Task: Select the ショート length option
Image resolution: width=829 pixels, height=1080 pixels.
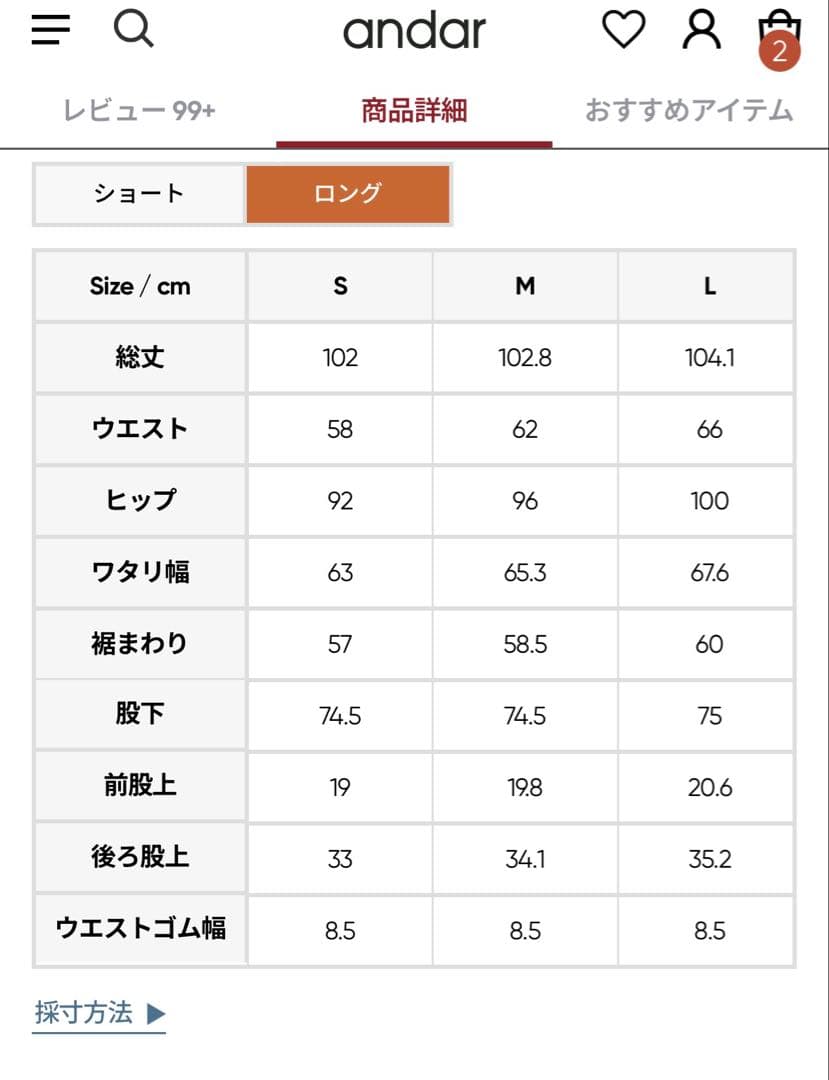Action: [140, 194]
